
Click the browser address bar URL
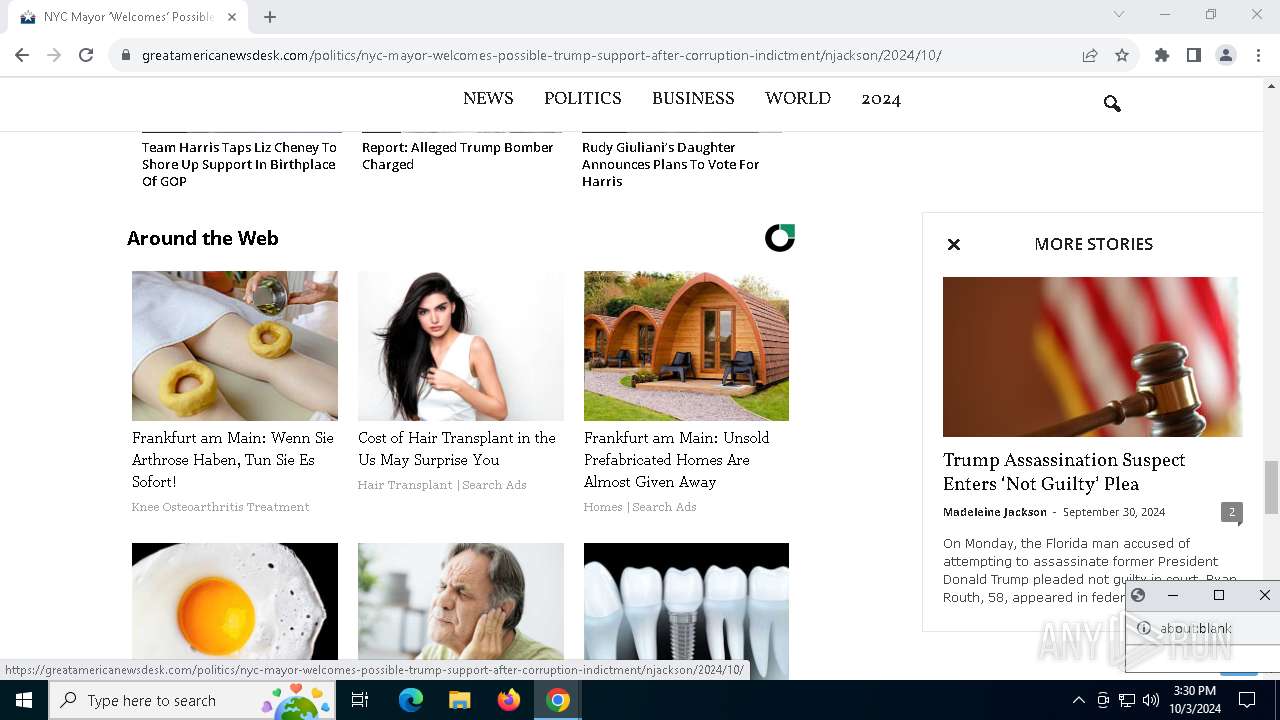pyautogui.click(x=542, y=56)
